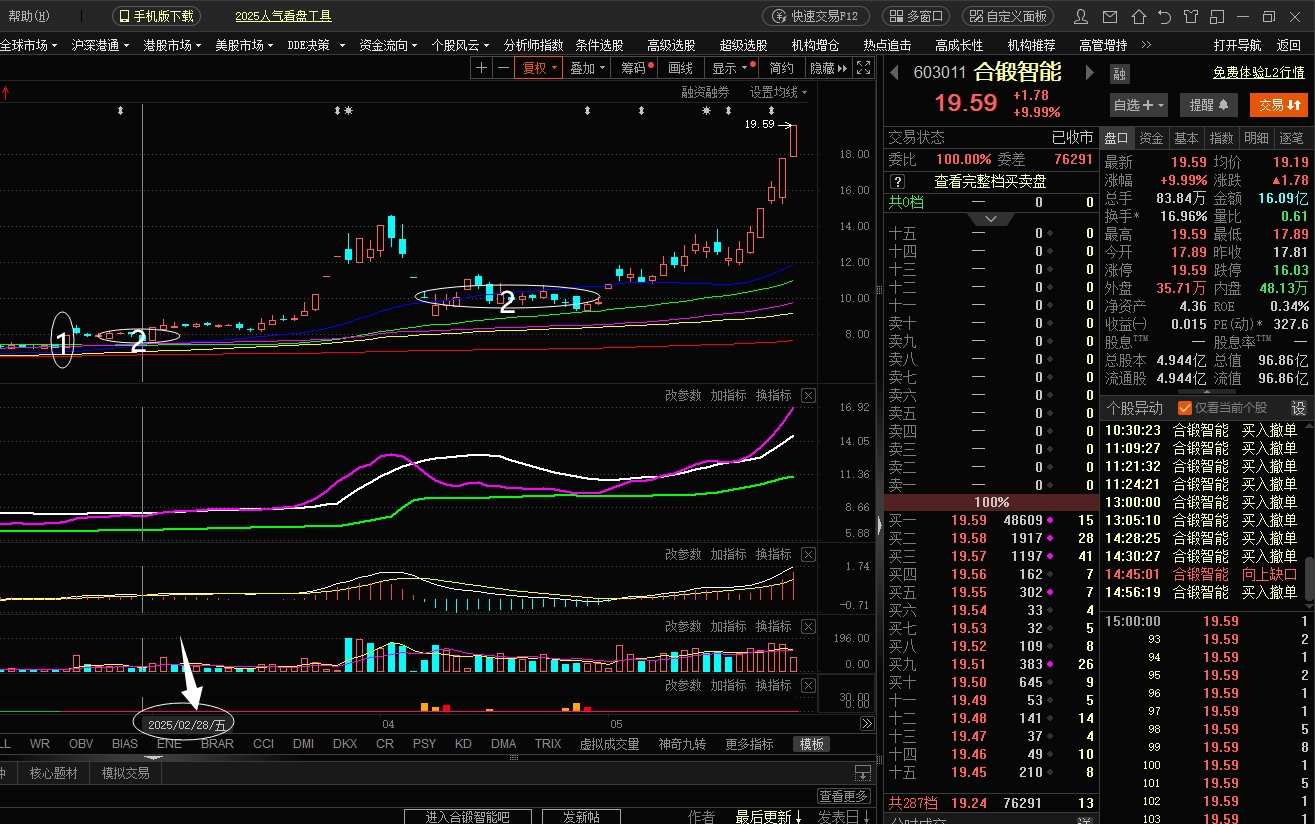Toggle the 融资融券 overlay

(706, 92)
